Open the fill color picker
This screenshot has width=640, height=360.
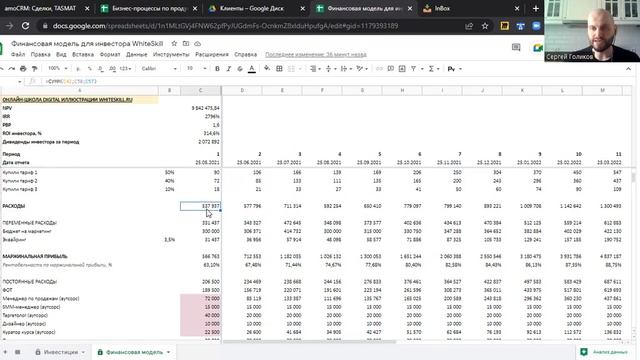(267, 69)
